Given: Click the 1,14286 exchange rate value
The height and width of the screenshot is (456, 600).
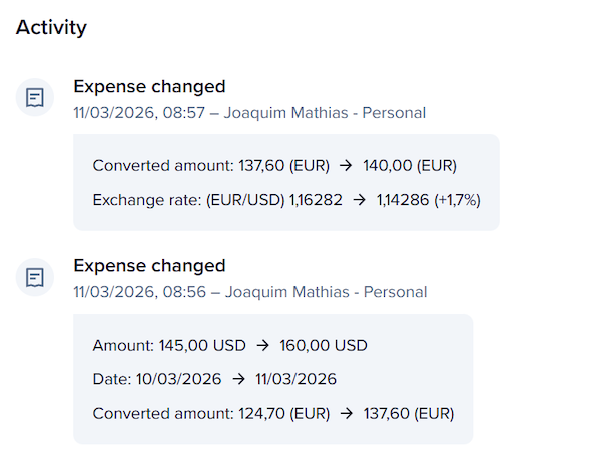Looking at the screenshot, I should coord(402,200).
